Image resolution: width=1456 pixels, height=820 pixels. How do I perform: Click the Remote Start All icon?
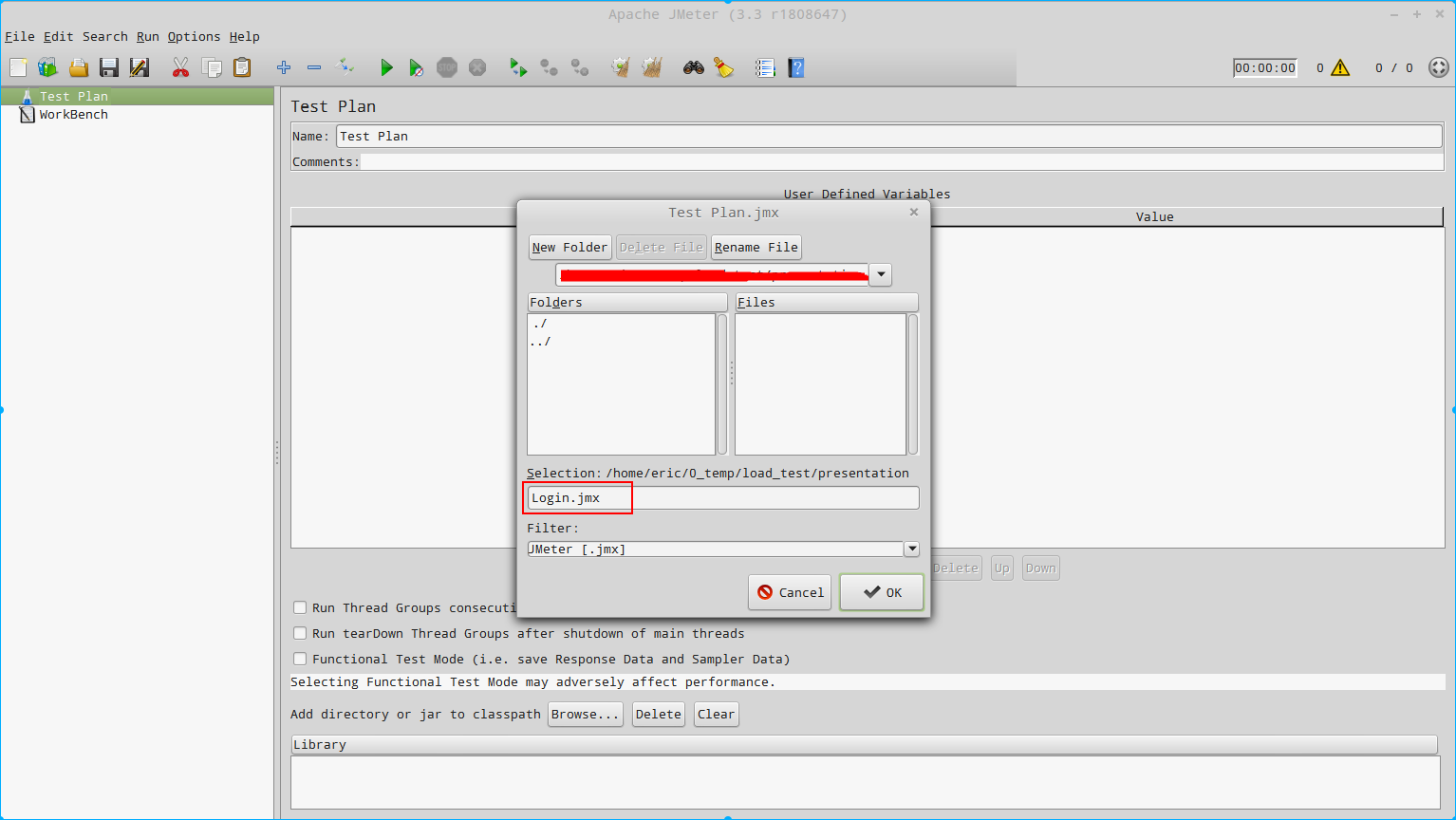coord(518,67)
